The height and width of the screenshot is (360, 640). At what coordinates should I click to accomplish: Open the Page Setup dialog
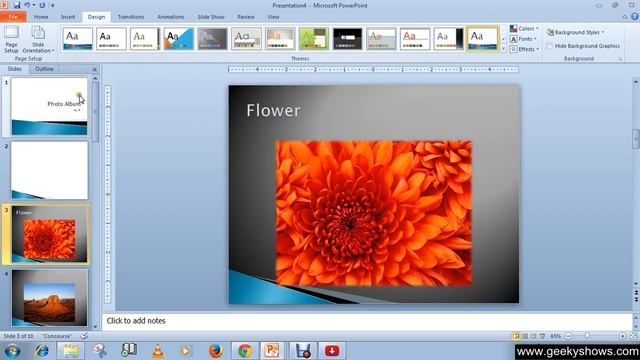point(11,39)
